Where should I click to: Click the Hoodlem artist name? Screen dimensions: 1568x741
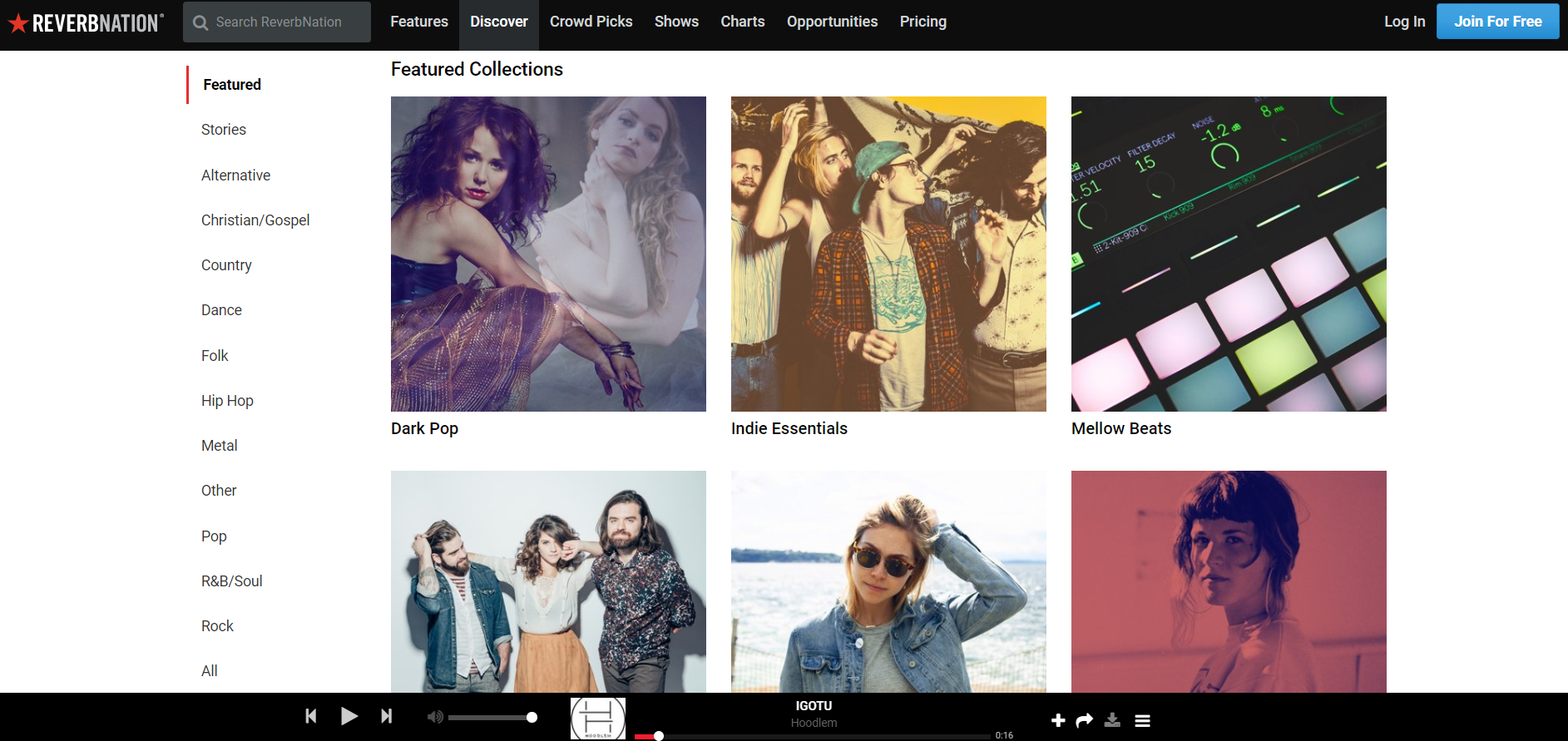coord(814,723)
